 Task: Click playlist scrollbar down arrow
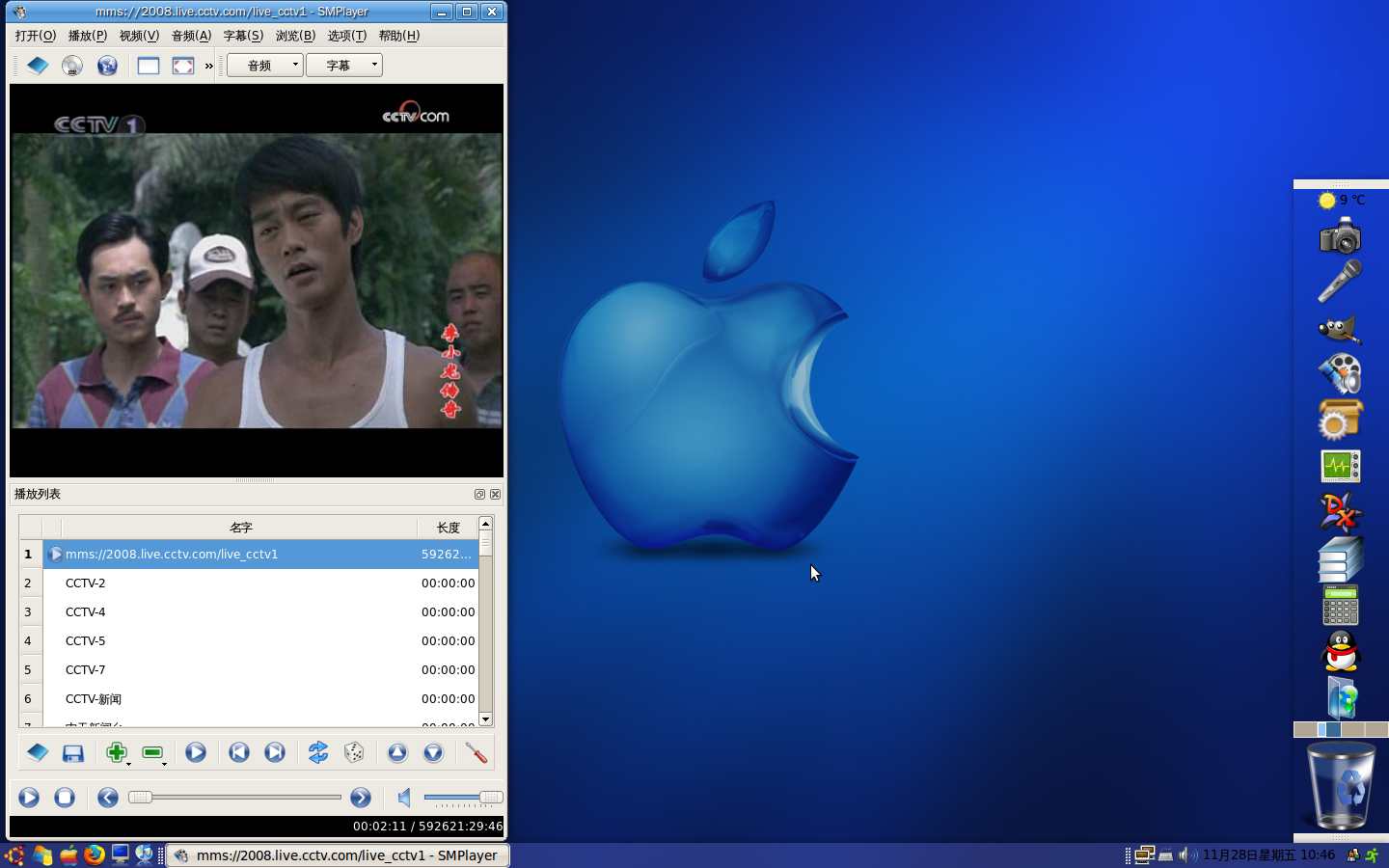click(485, 719)
